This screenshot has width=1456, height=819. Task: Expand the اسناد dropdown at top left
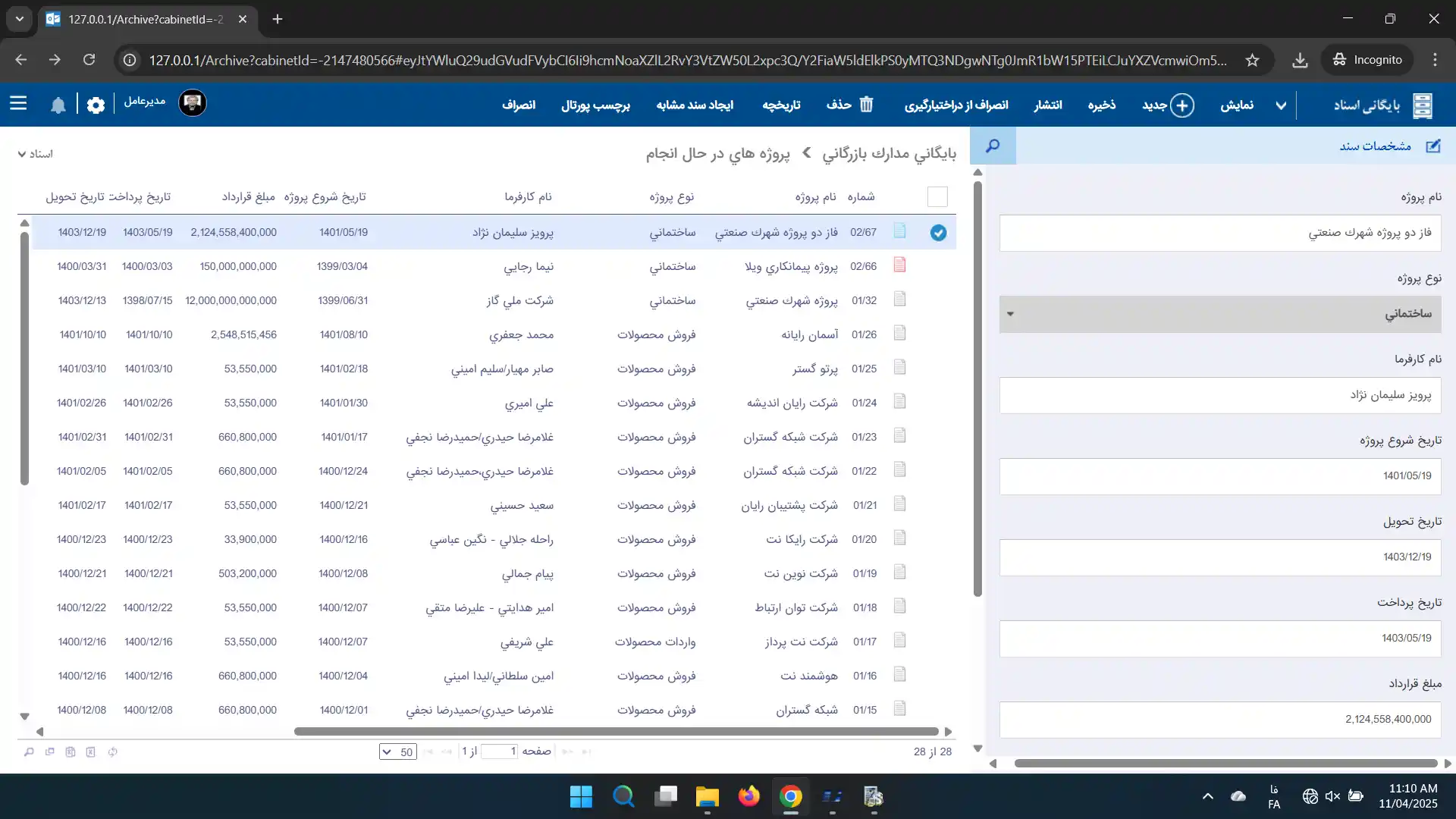point(35,154)
